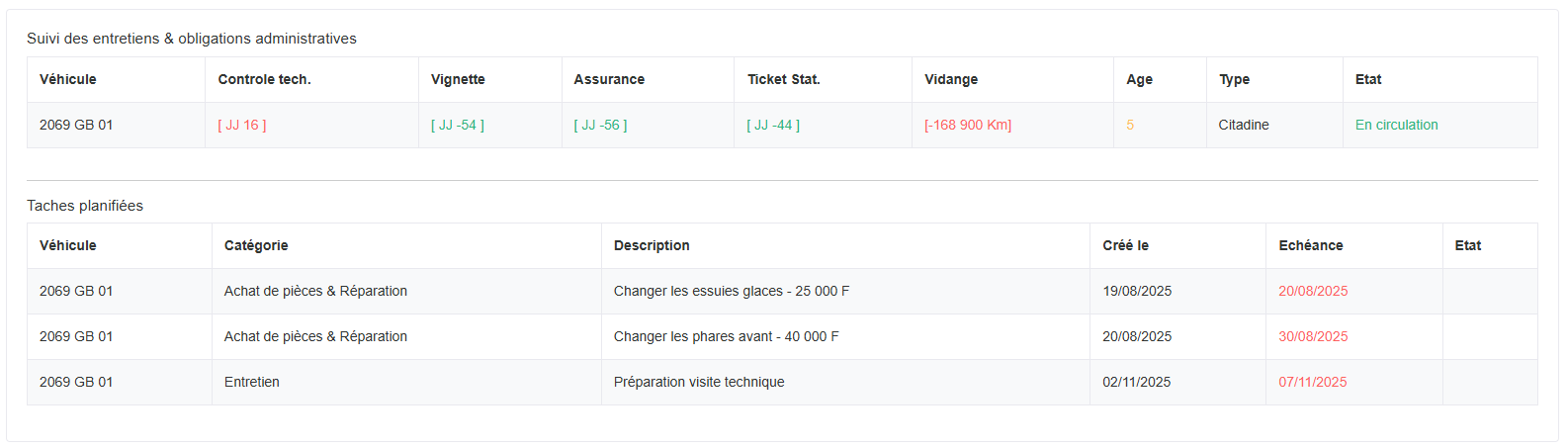Click the En circulation status text

(1396, 126)
